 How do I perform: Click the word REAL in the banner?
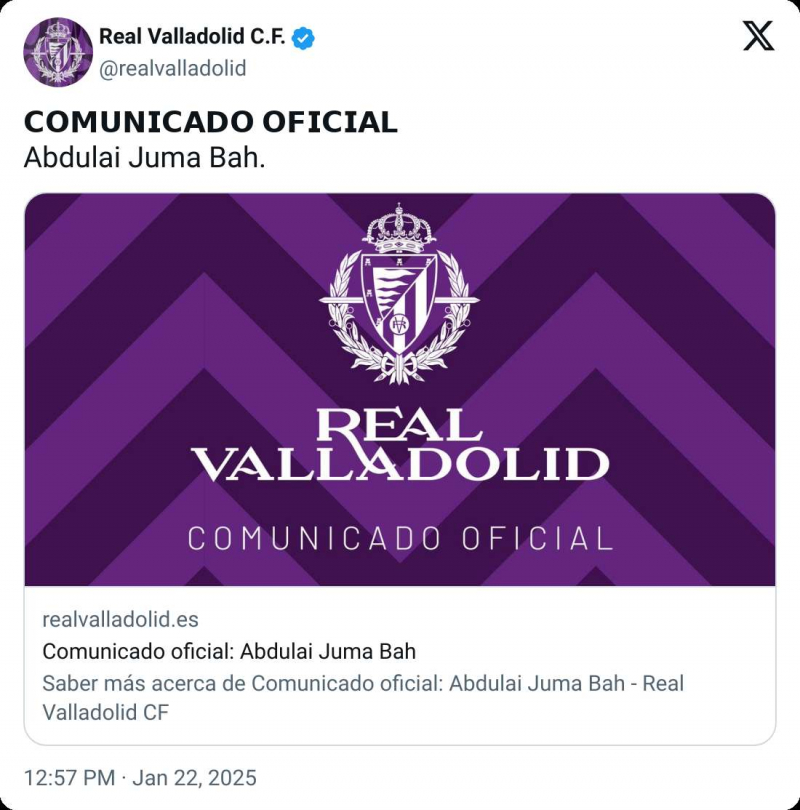point(399,424)
